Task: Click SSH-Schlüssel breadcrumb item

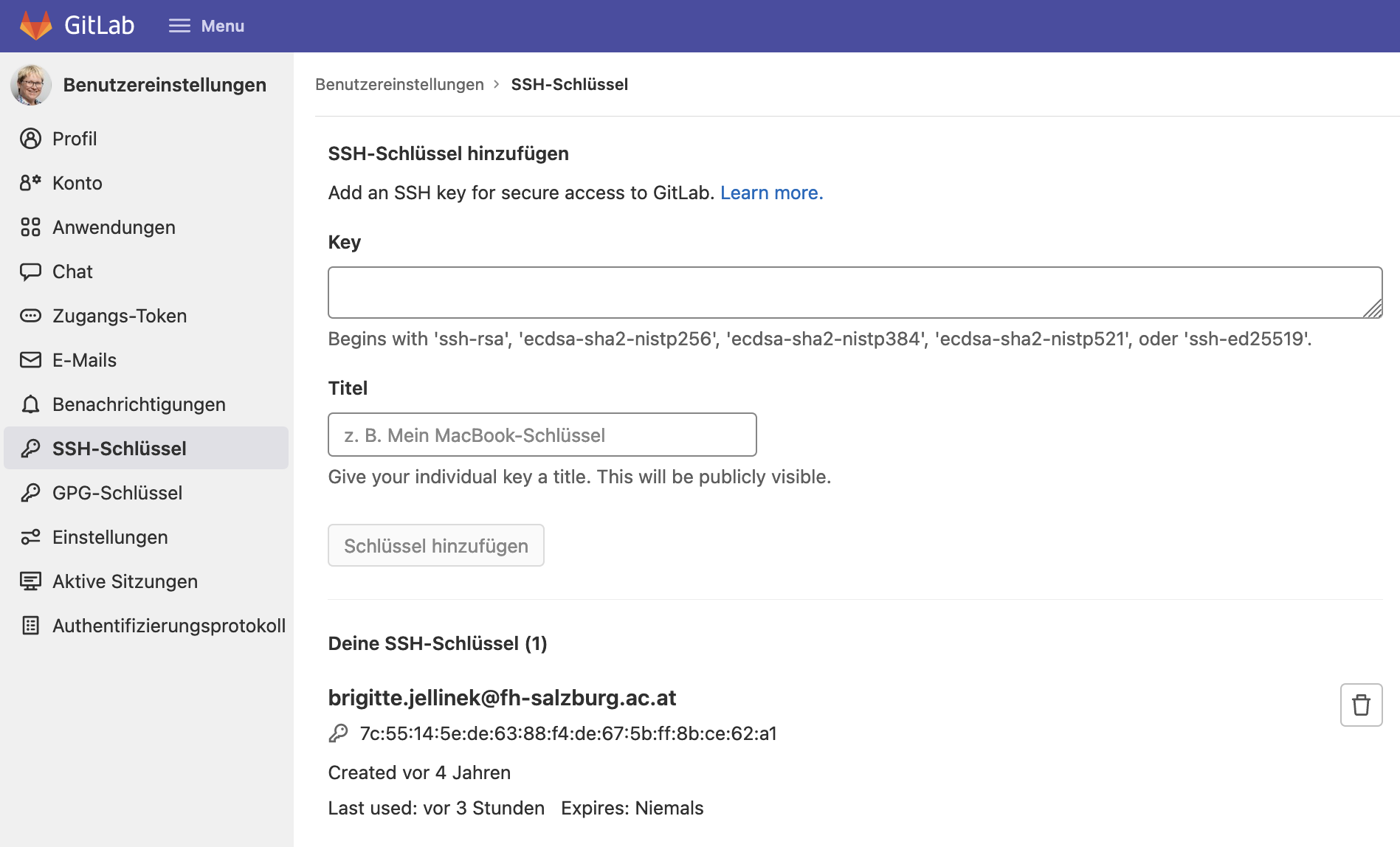Action: point(570,84)
